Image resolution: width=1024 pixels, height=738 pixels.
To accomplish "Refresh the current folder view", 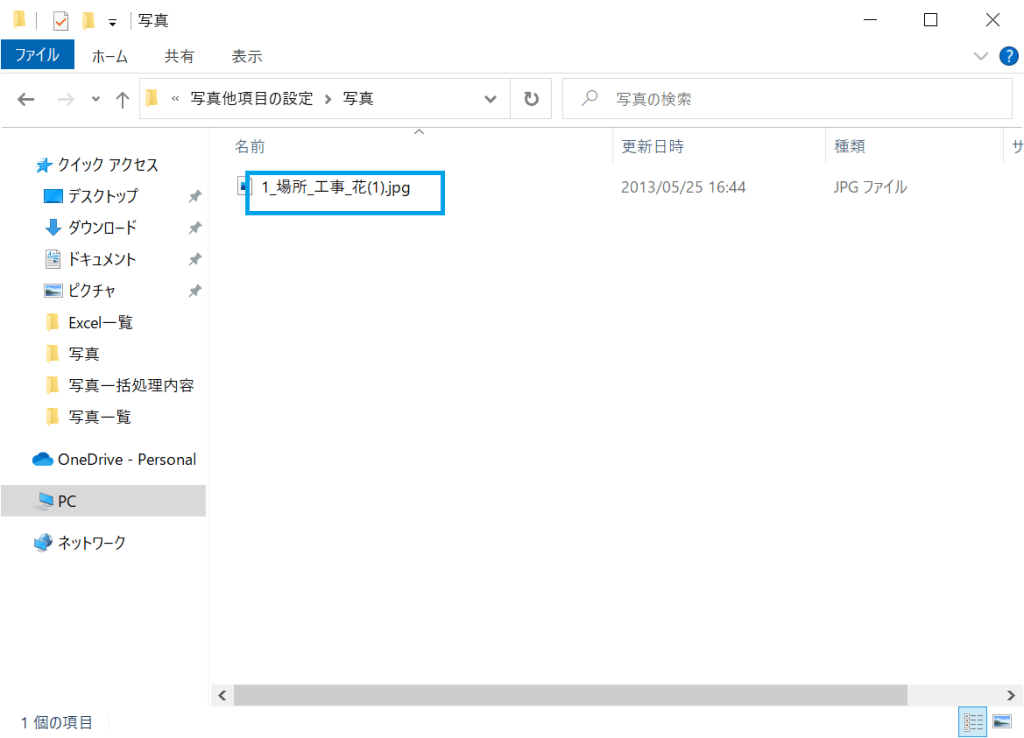I will [531, 99].
